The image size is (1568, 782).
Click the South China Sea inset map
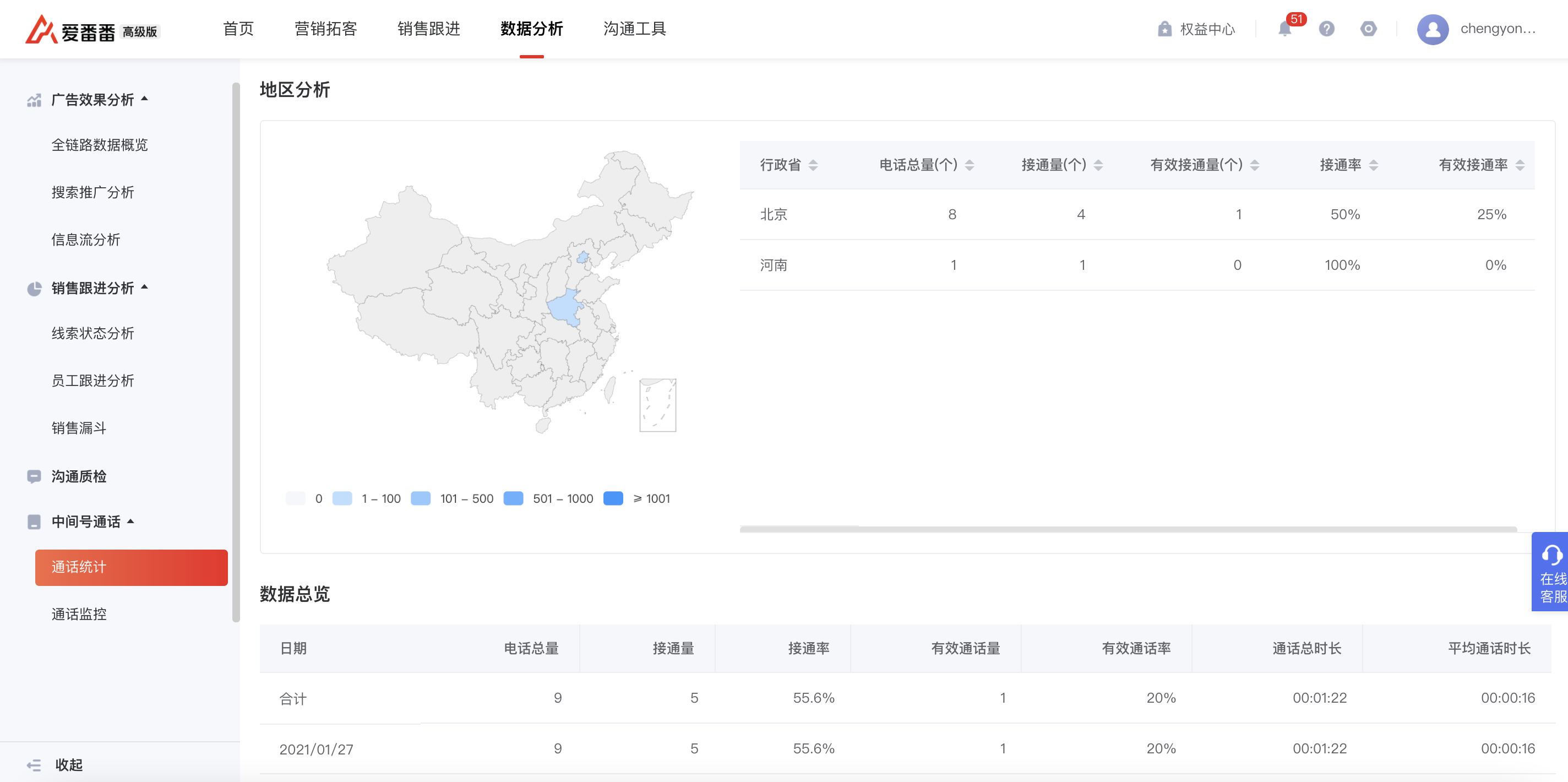pos(657,405)
